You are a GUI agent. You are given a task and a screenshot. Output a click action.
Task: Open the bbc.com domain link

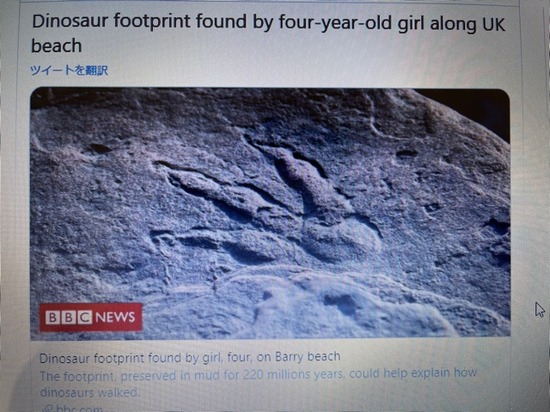pos(79,408)
